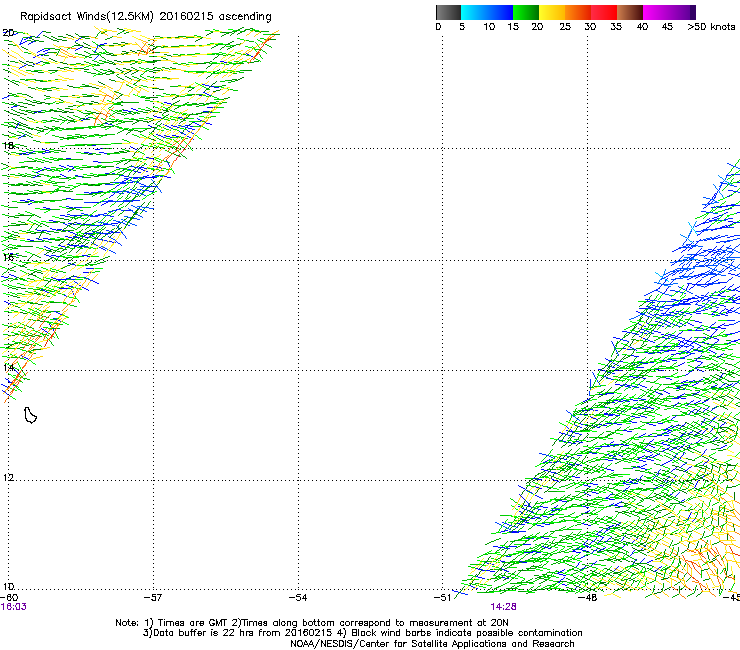Screen dimensions: 740x650
Task: Click the '25' legend tick label
Action: [x=565, y=27]
